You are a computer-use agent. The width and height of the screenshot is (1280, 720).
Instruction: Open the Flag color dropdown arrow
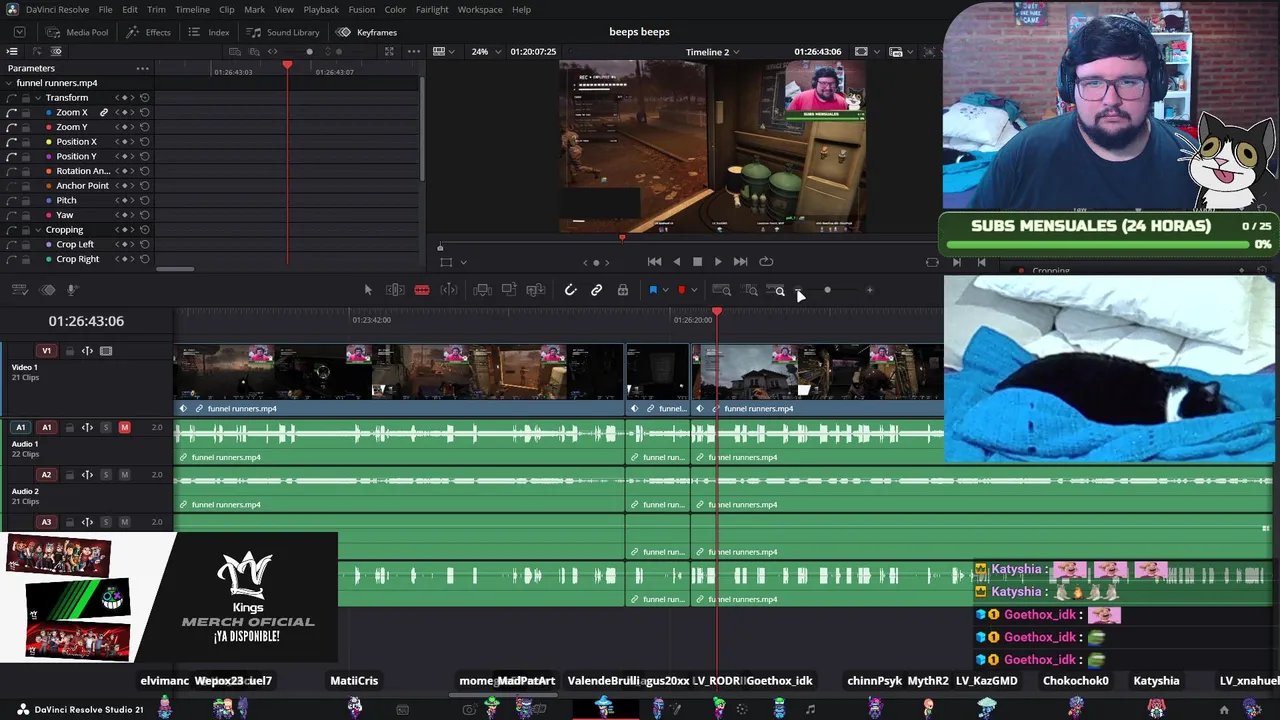[665, 291]
